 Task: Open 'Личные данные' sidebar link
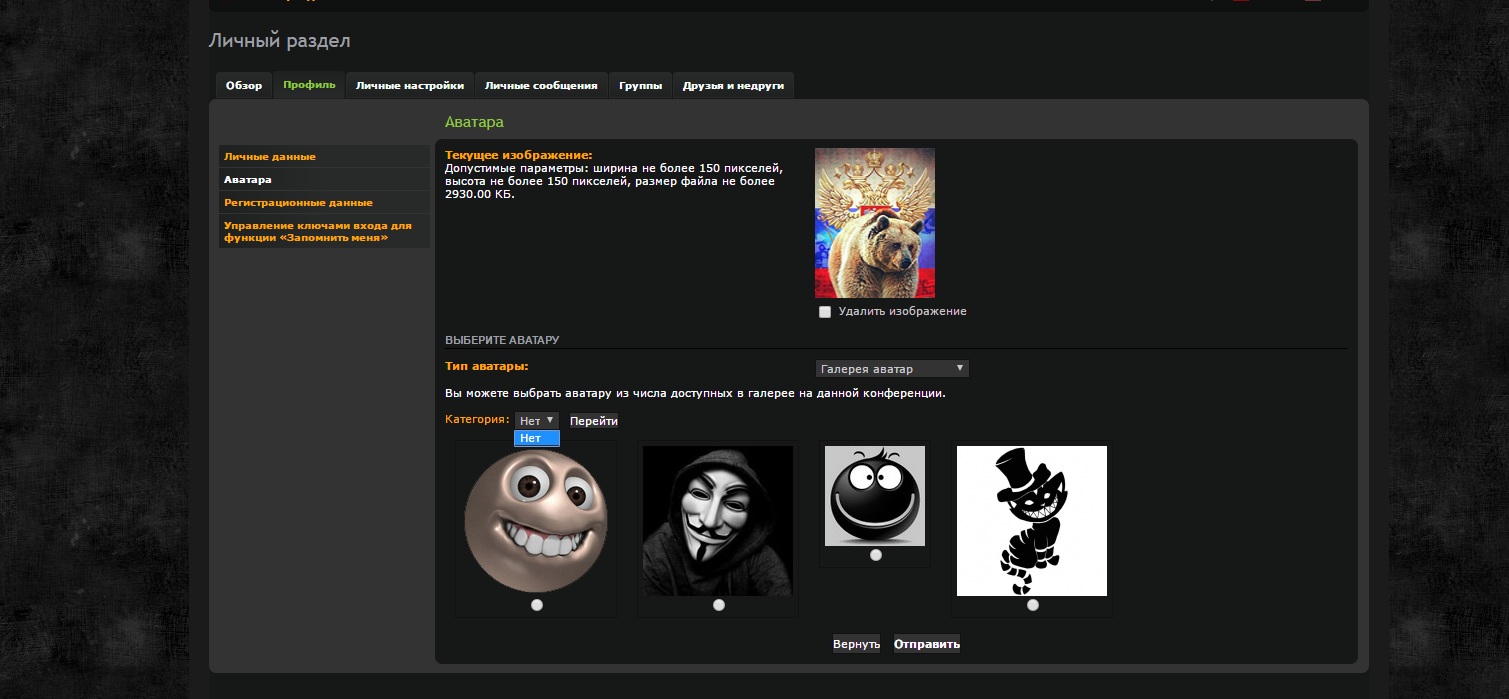point(270,157)
